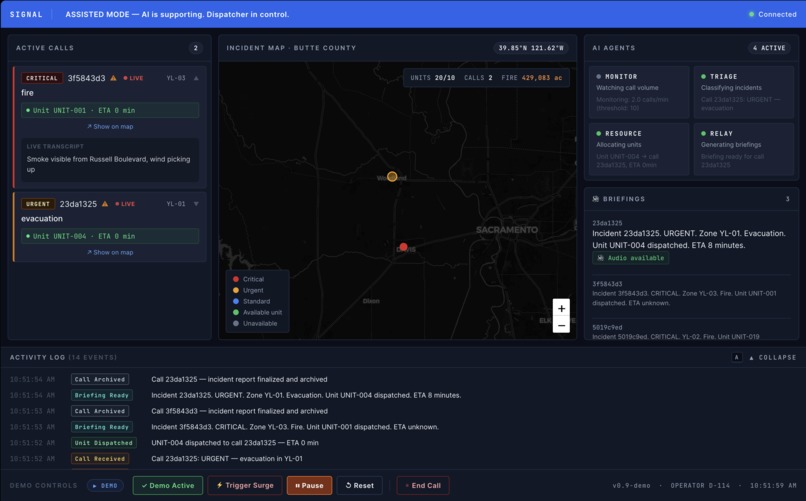The image size is (806, 501).
Task: Select the red critical marker near Davis
Action: pyautogui.click(x=404, y=247)
